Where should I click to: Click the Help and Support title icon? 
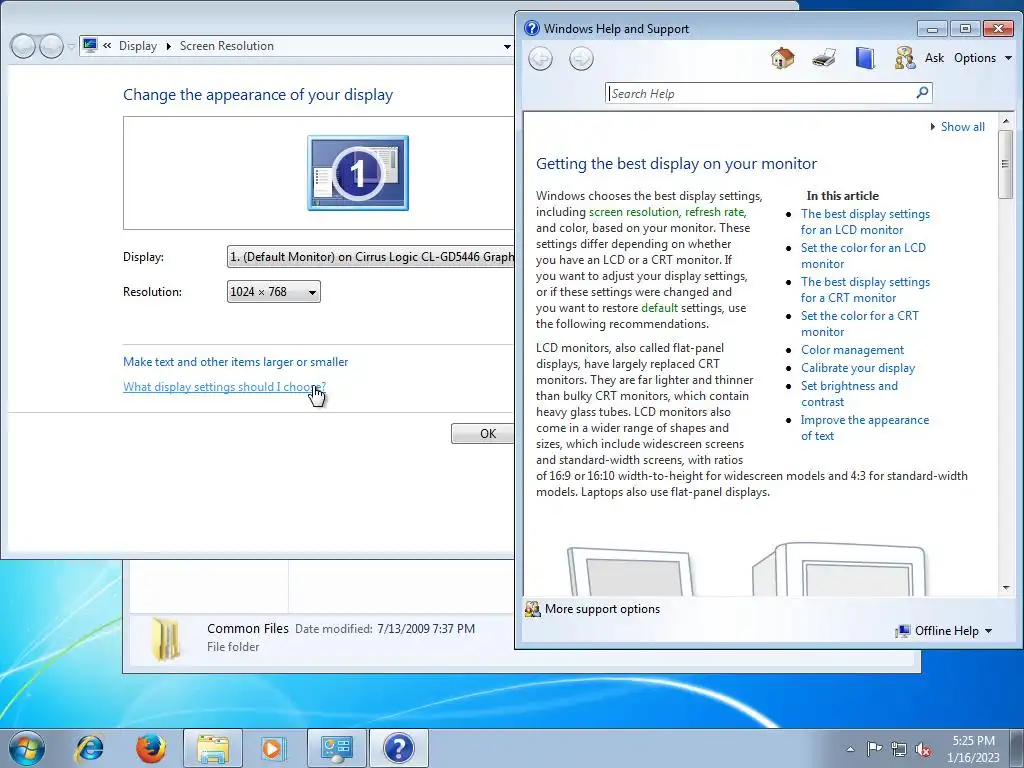532,28
